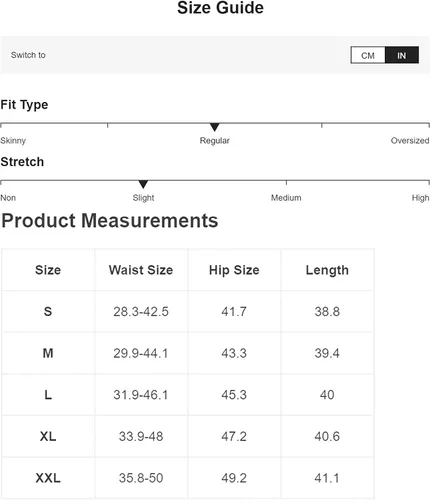Screen dimensions: 430x500
Task: Click the Size column header
Action: coord(48,270)
